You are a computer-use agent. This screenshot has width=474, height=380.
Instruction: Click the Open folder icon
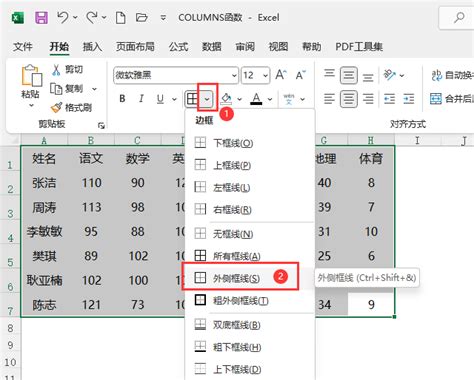point(142,17)
